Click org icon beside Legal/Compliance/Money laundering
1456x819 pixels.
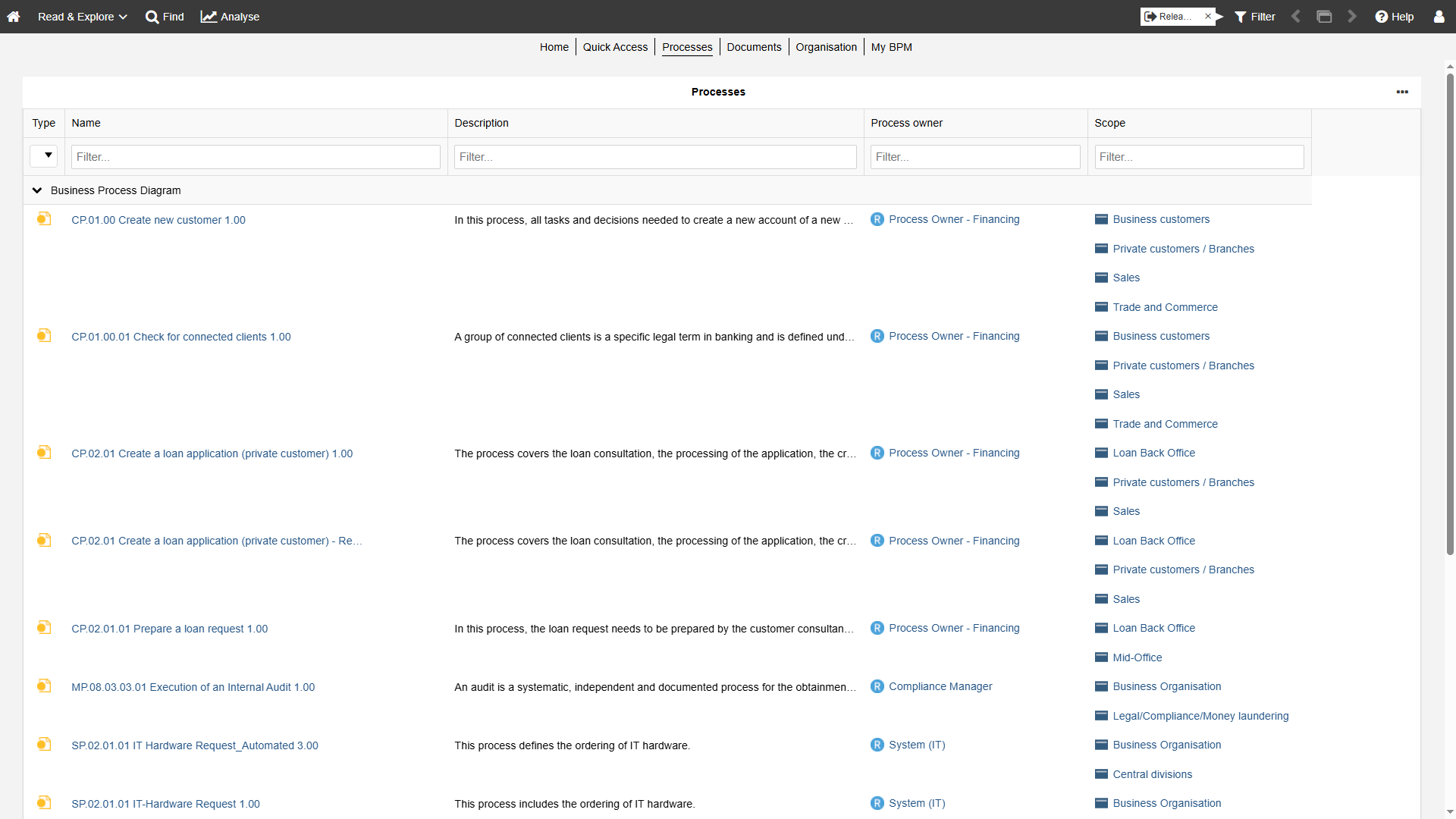pyautogui.click(x=1101, y=716)
